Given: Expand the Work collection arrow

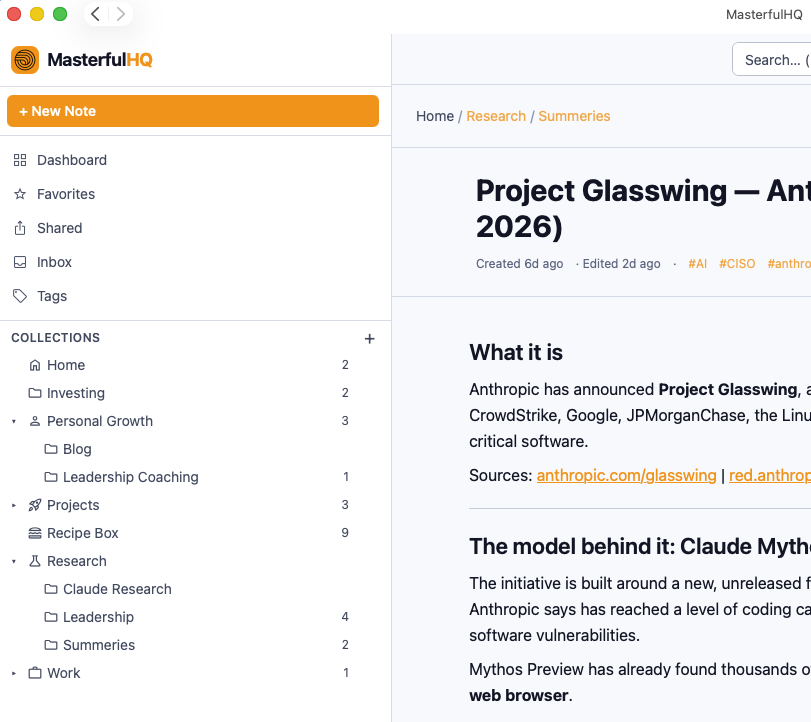Looking at the screenshot, I should click(x=14, y=673).
